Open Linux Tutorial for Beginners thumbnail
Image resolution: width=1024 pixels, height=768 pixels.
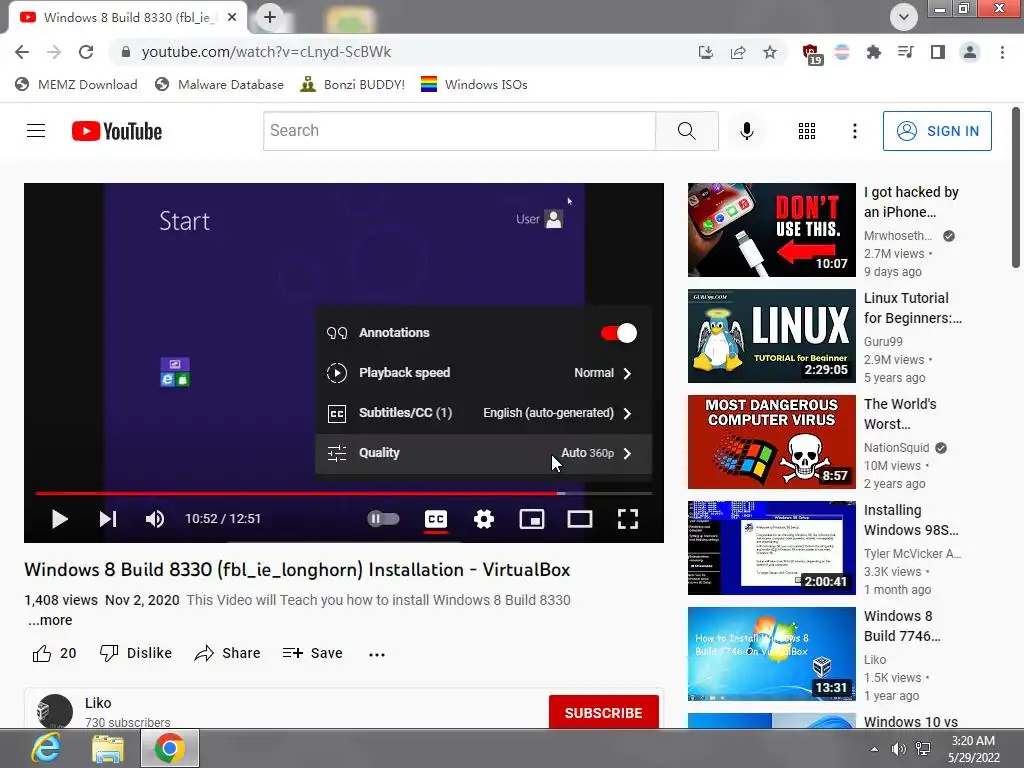(x=771, y=336)
